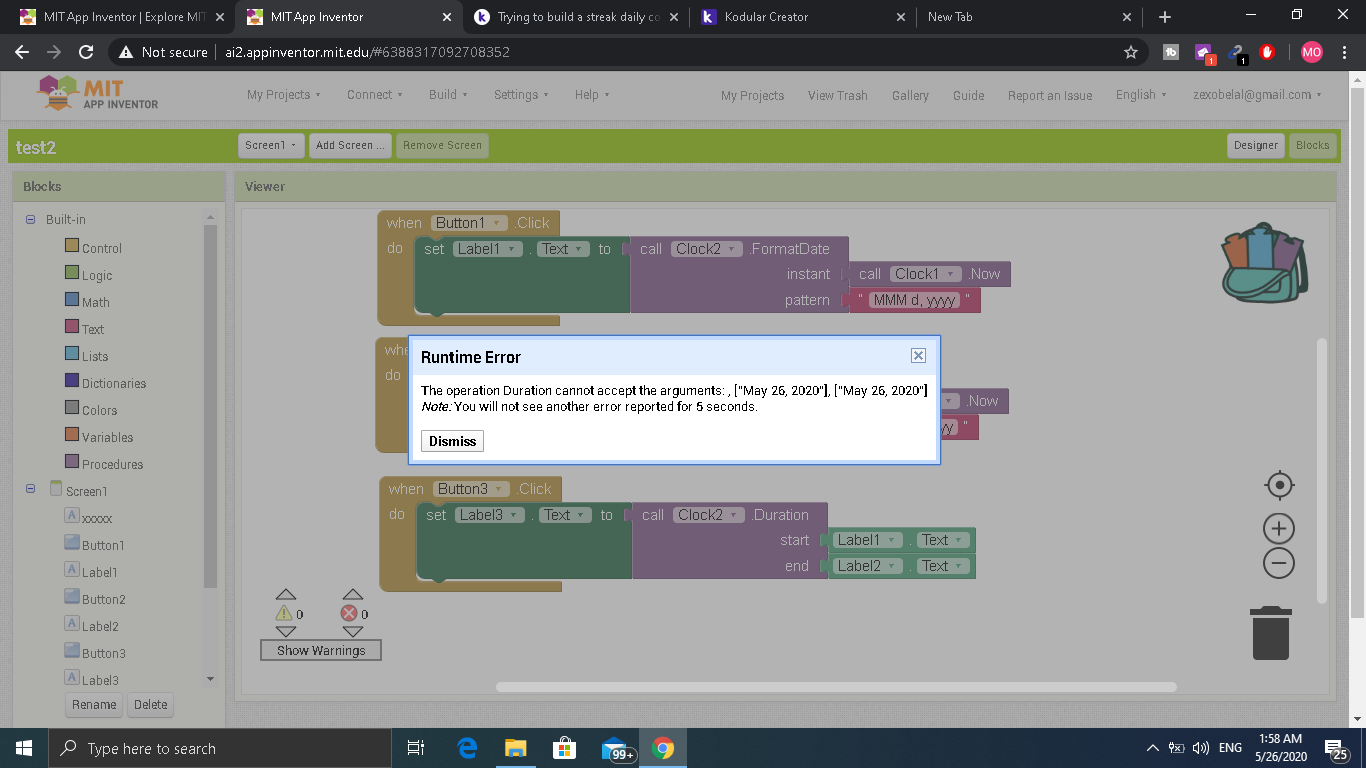Viewport: 1366px width, 768px height.
Task: Open Chrome from the Windows taskbar
Action: click(x=662, y=748)
